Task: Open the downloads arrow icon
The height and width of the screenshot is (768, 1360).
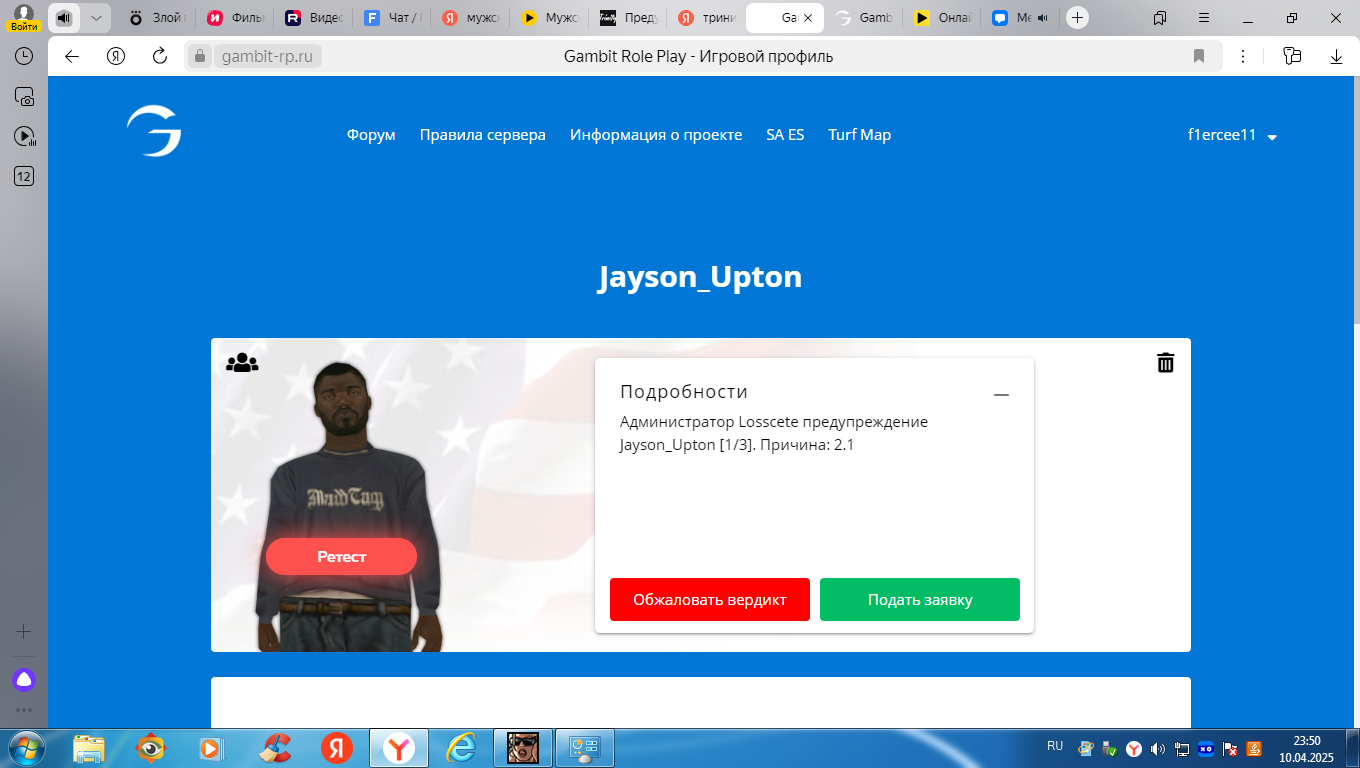Action: (1336, 56)
